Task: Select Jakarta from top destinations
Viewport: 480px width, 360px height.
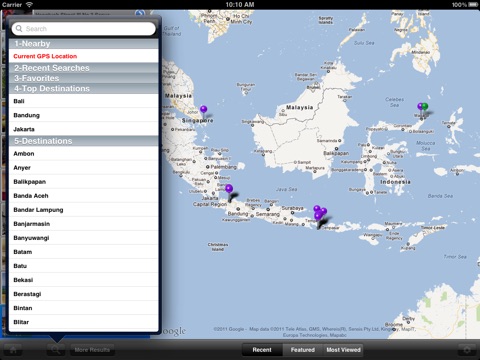Action: click(x=83, y=129)
